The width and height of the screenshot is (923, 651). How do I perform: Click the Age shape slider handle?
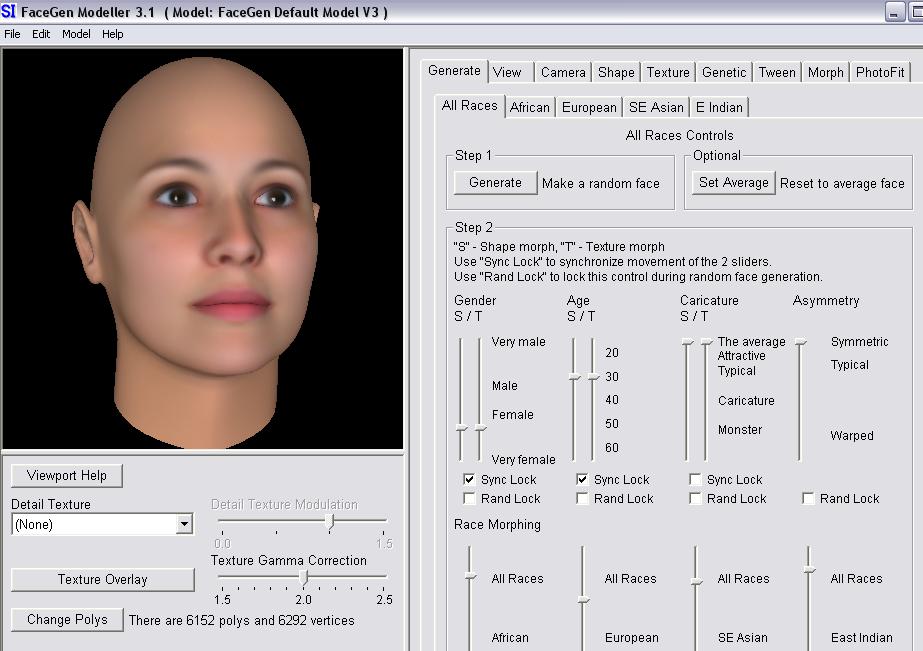tap(575, 377)
